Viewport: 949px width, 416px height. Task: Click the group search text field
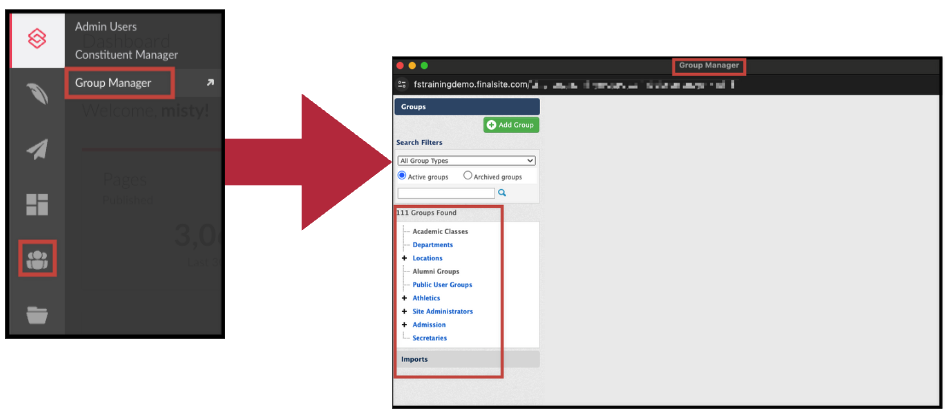(x=446, y=193)
